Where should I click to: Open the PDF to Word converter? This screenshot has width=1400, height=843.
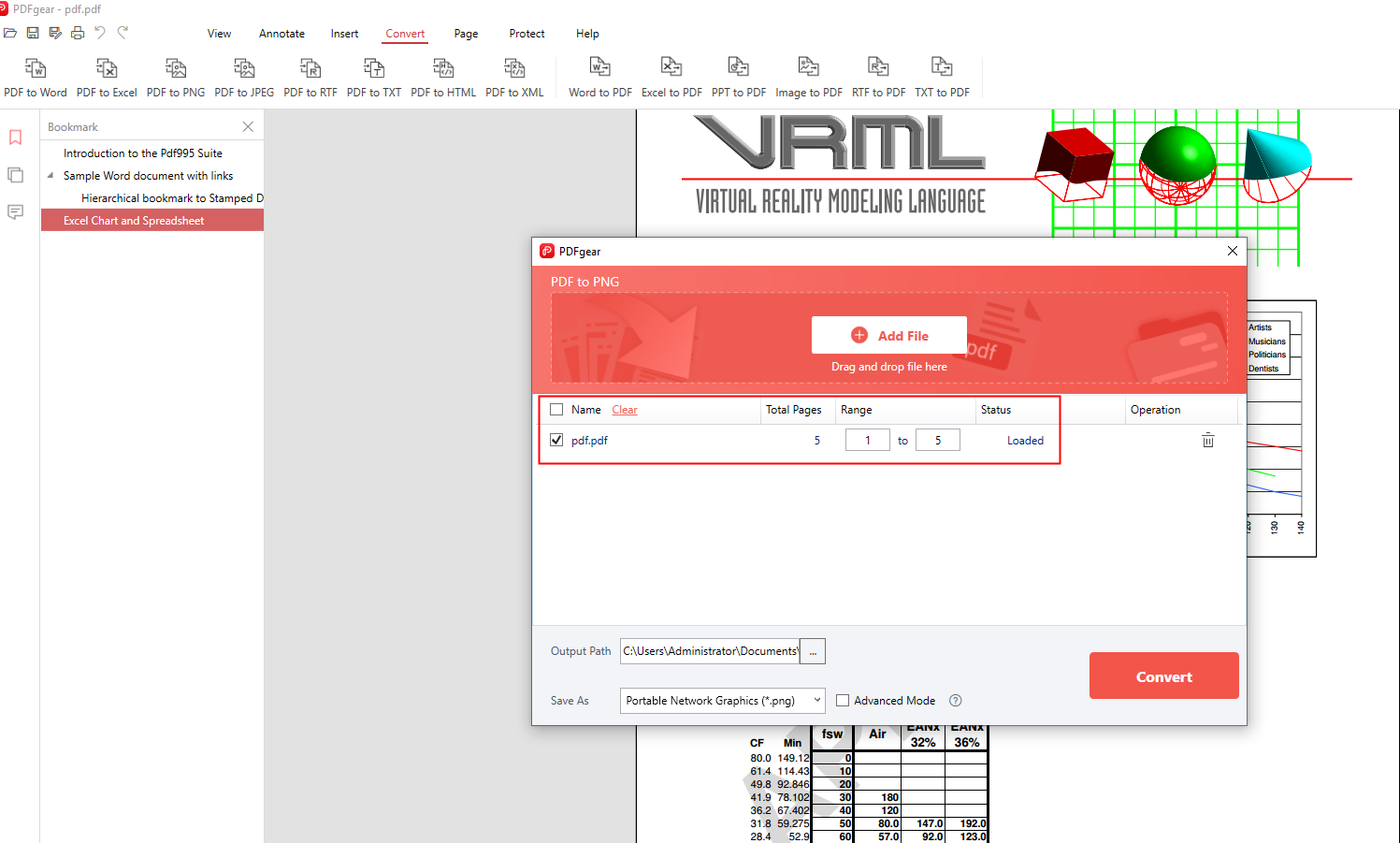pos(36,78)
